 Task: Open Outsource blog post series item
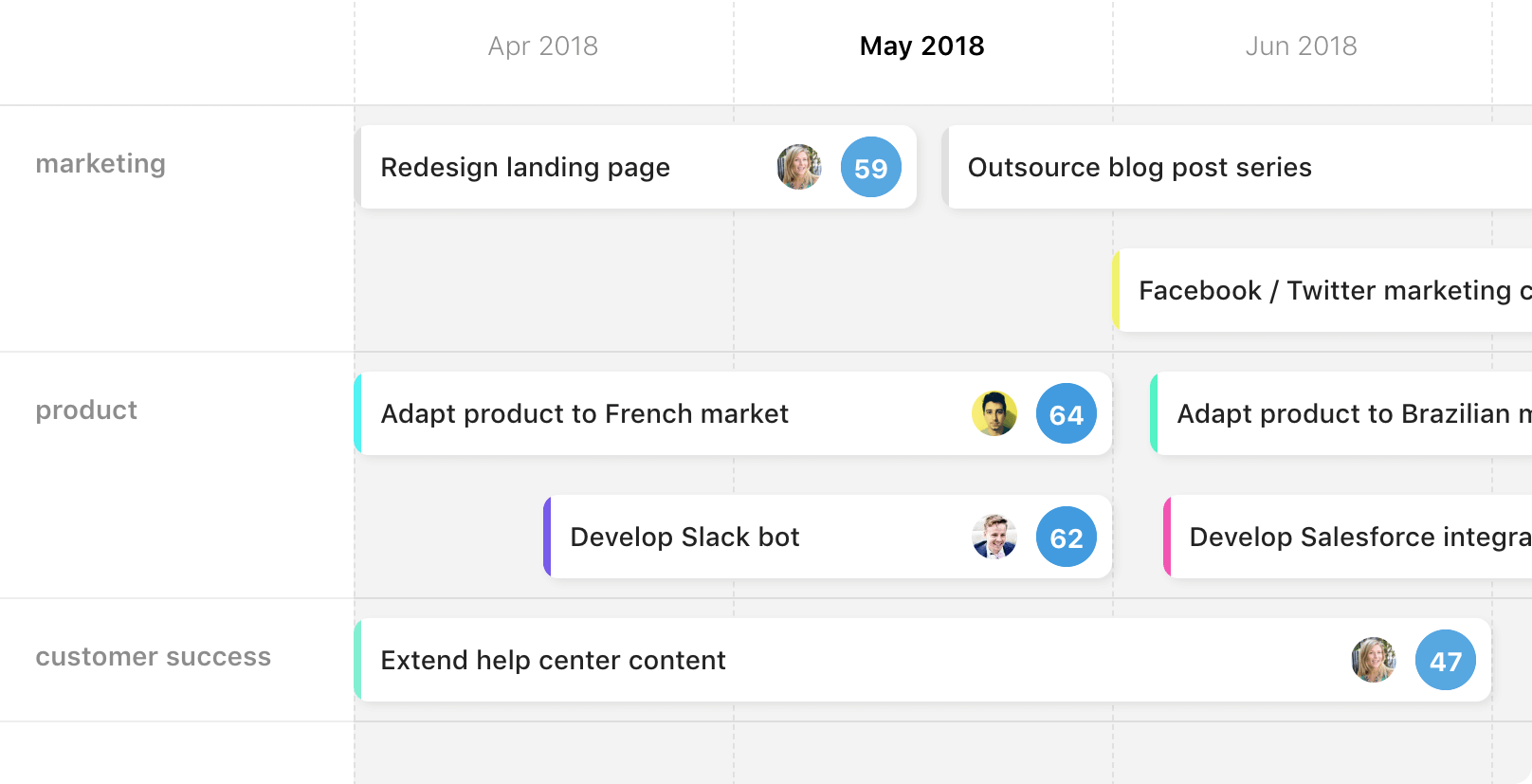[1140, 167]
